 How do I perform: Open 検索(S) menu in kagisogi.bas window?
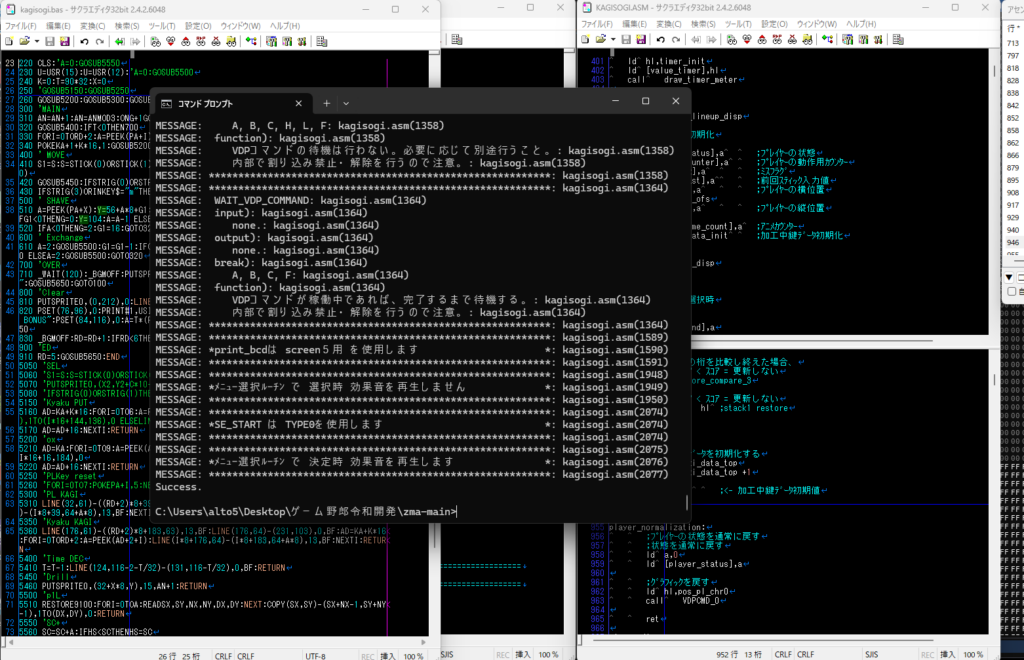click(x=126, y=25)
